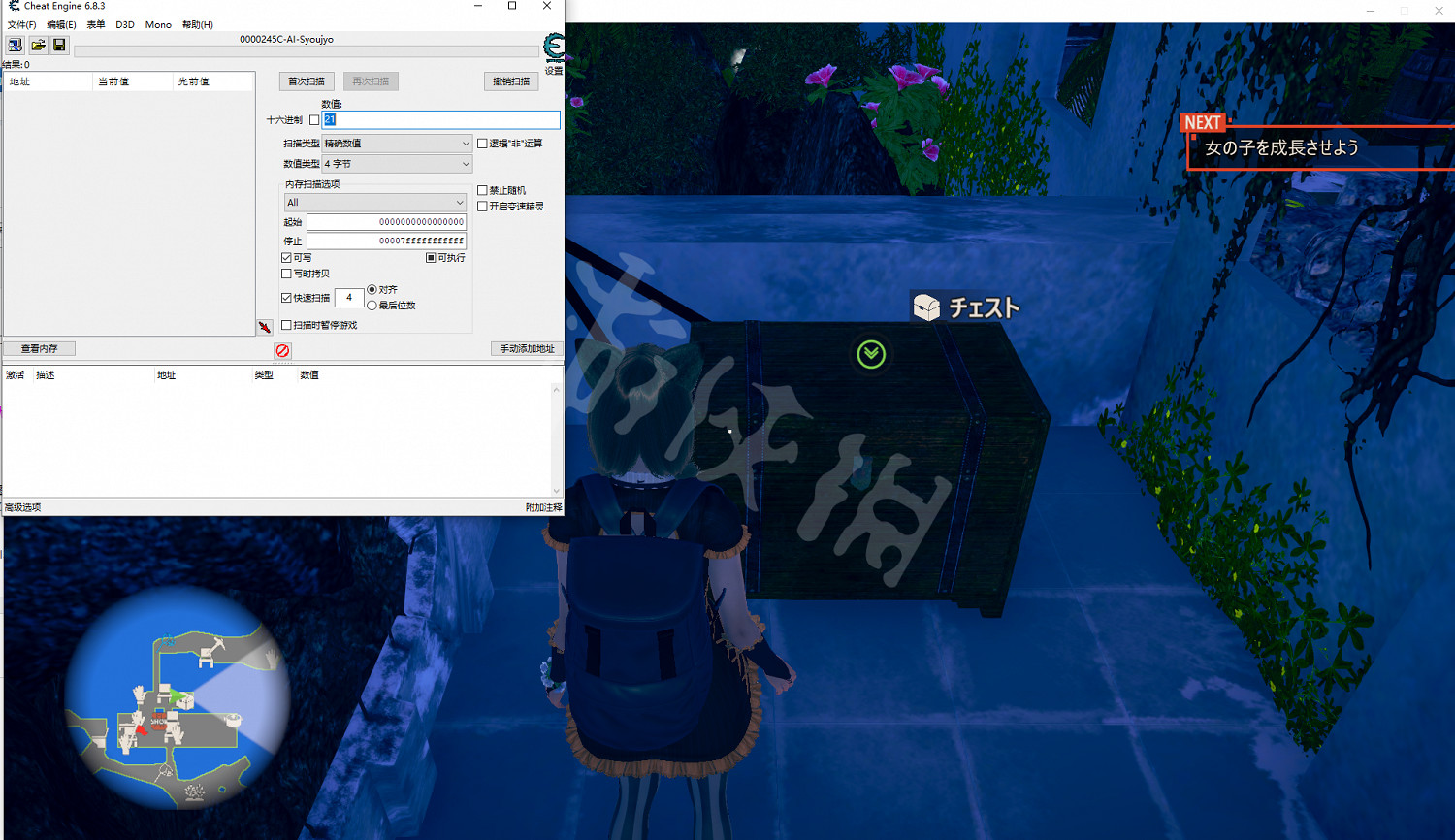
Task: Open the 扫描类型 scan type dropdown
Action: coord(397,144)
